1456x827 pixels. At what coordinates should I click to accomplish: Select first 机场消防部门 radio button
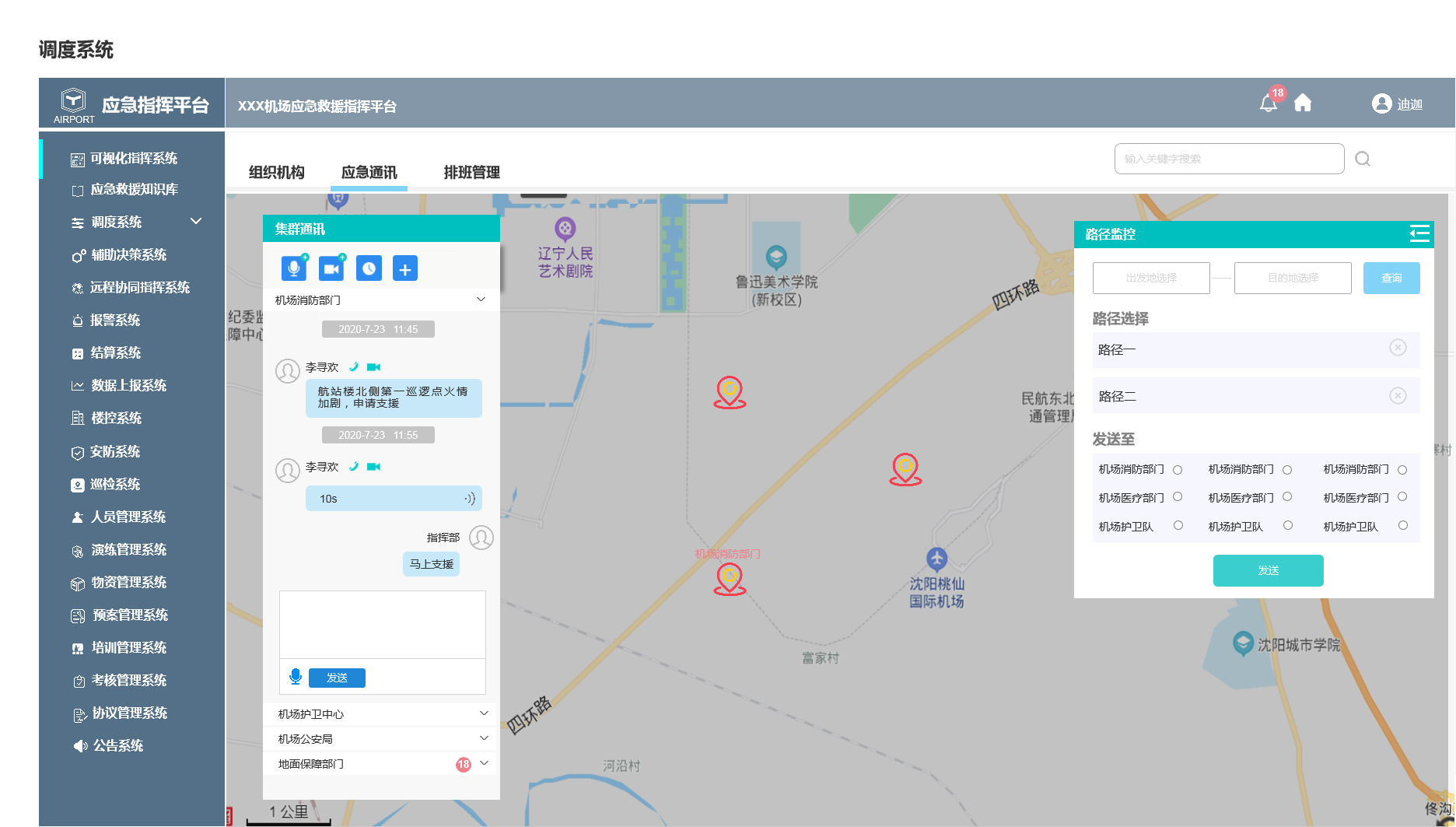[x=1178, y=470]
